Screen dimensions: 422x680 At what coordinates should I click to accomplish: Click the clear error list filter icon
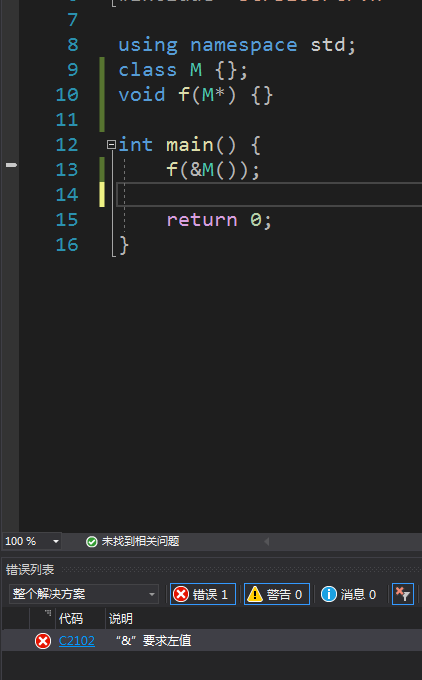403,594
